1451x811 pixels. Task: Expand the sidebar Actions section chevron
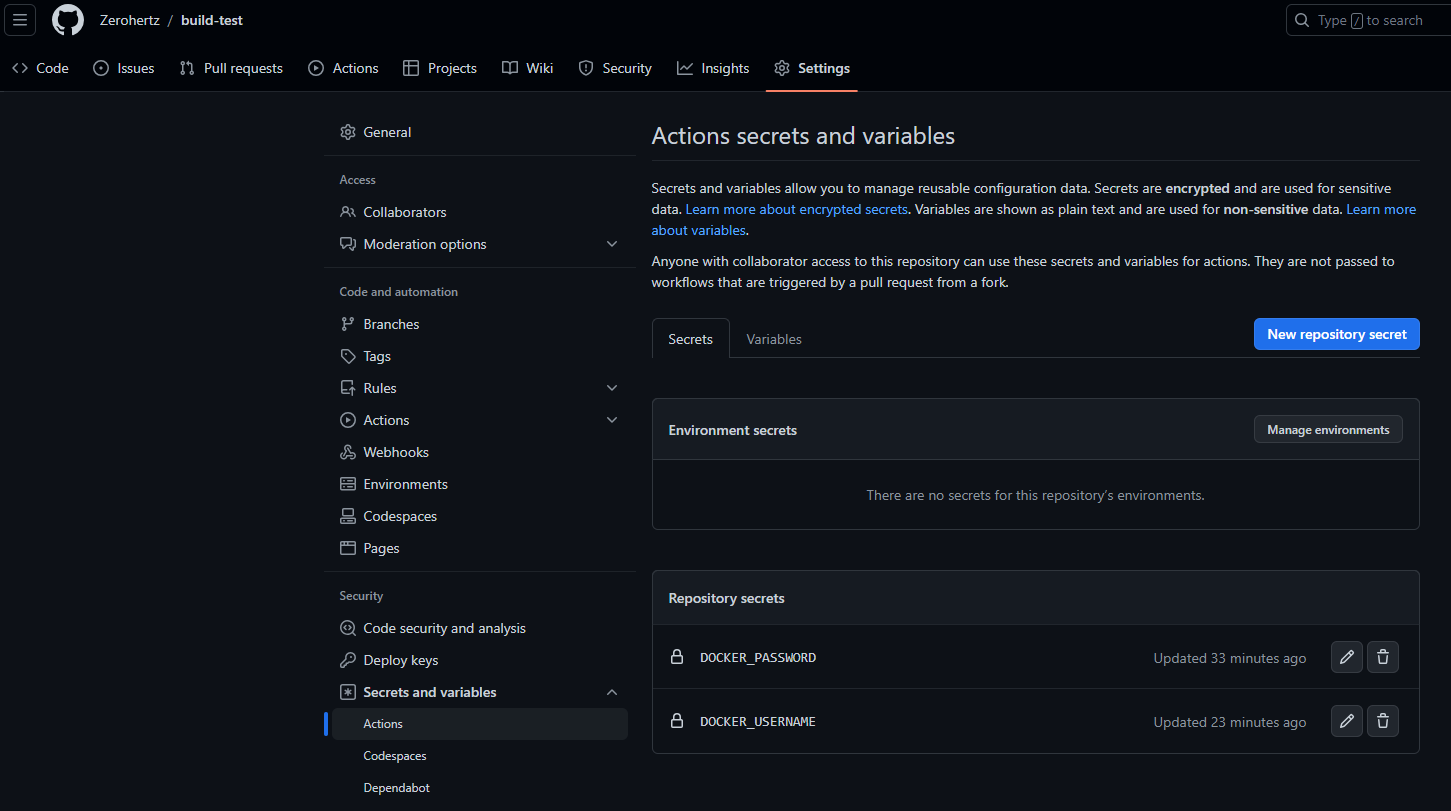click(x=612, y=420)
